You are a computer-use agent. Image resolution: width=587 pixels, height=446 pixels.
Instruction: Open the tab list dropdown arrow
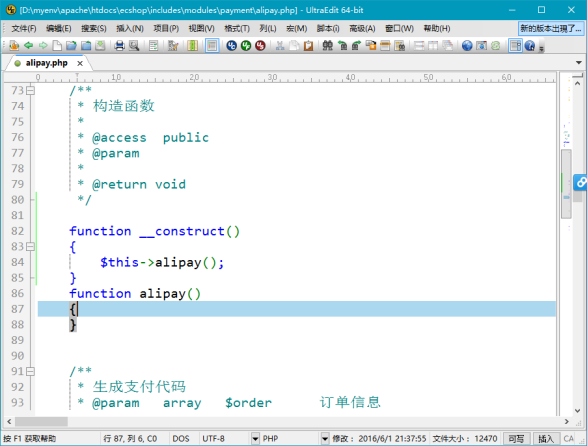[579, 63]
